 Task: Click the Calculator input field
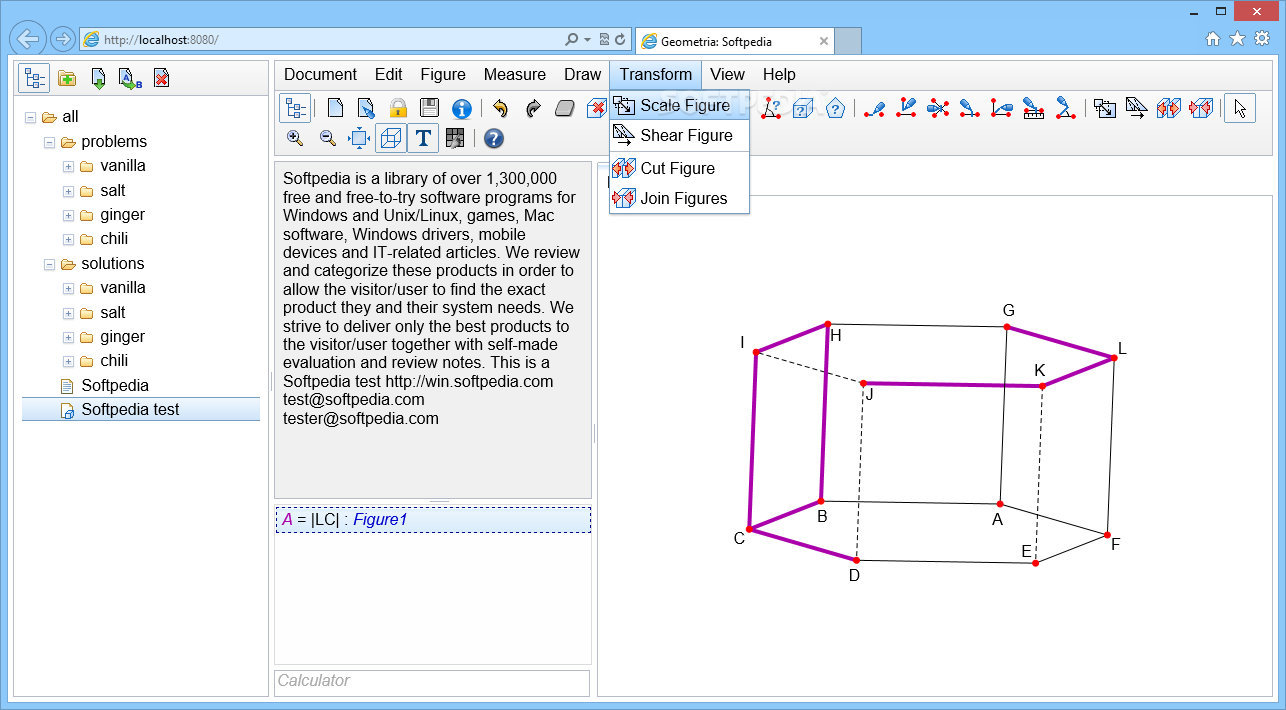tap(432, 681)
